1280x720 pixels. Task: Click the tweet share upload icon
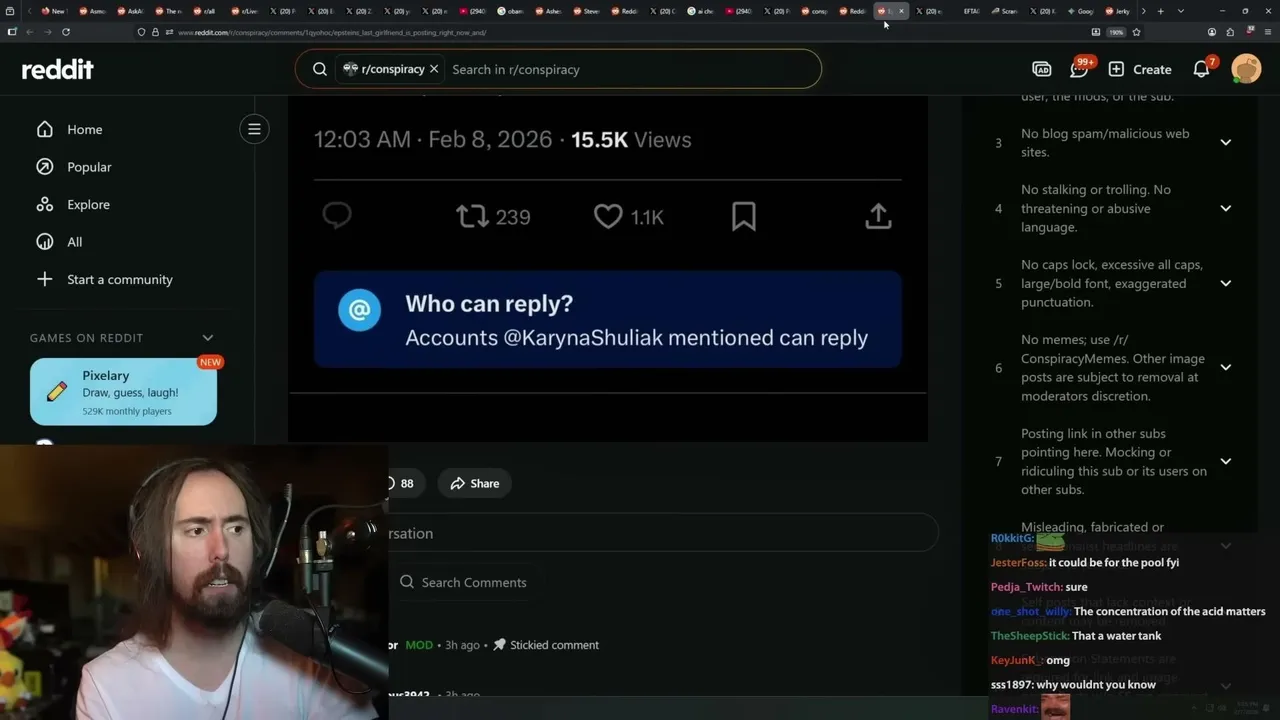[x=878, y=216]
